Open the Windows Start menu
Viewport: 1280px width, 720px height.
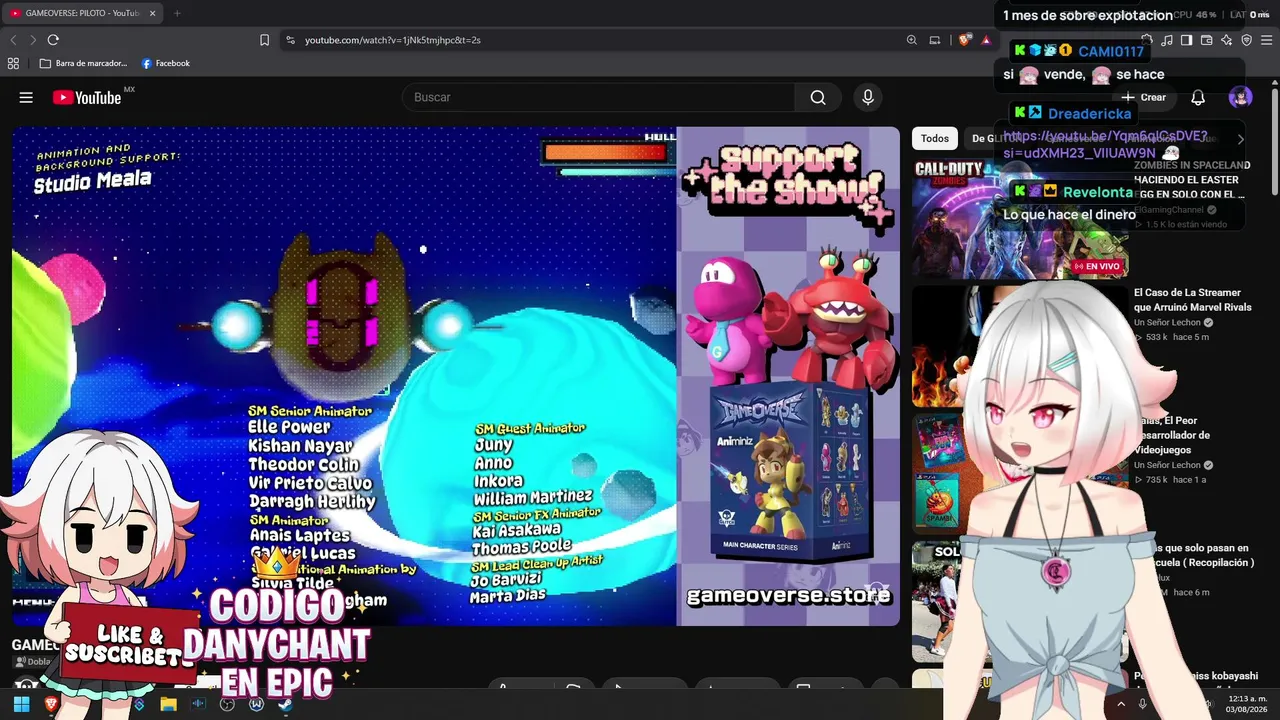point(21,704)
